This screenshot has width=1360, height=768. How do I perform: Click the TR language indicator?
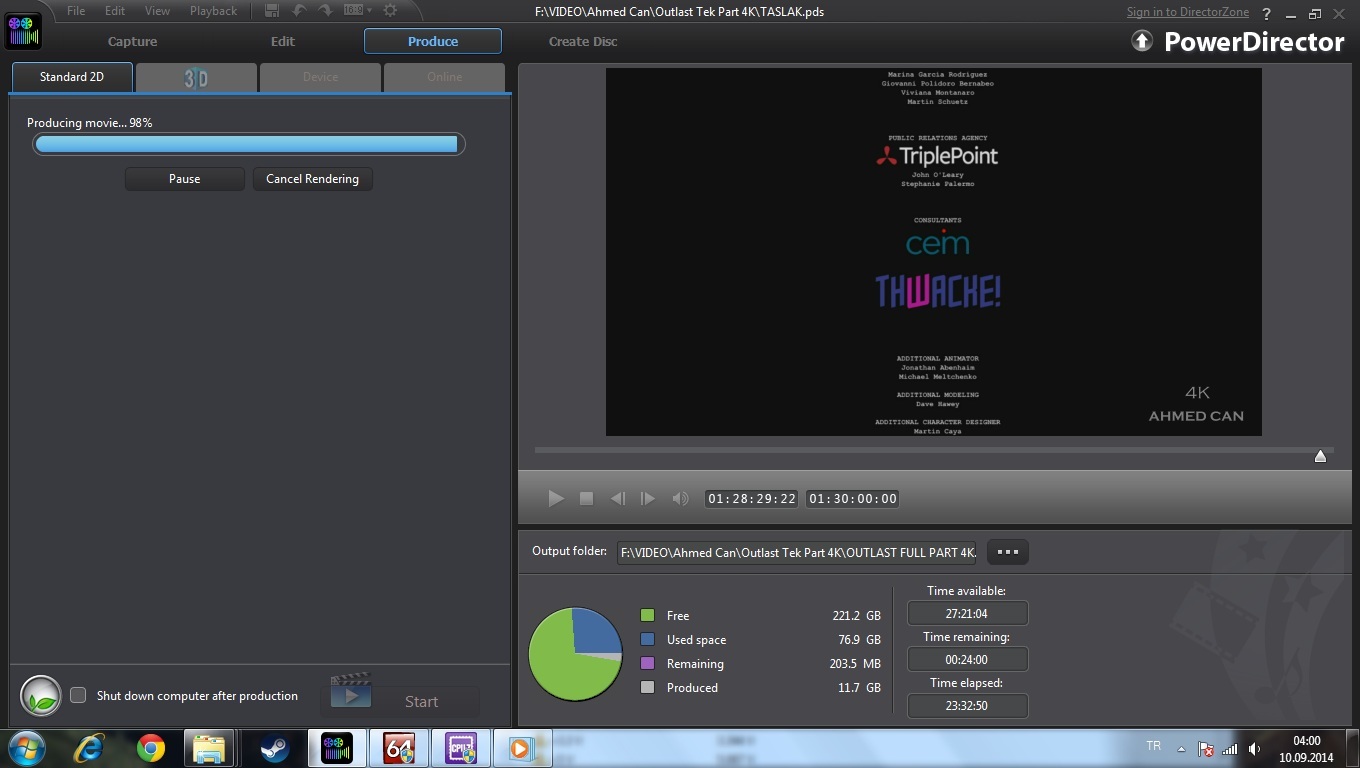pyautogui.click(x=1153, y=746)
